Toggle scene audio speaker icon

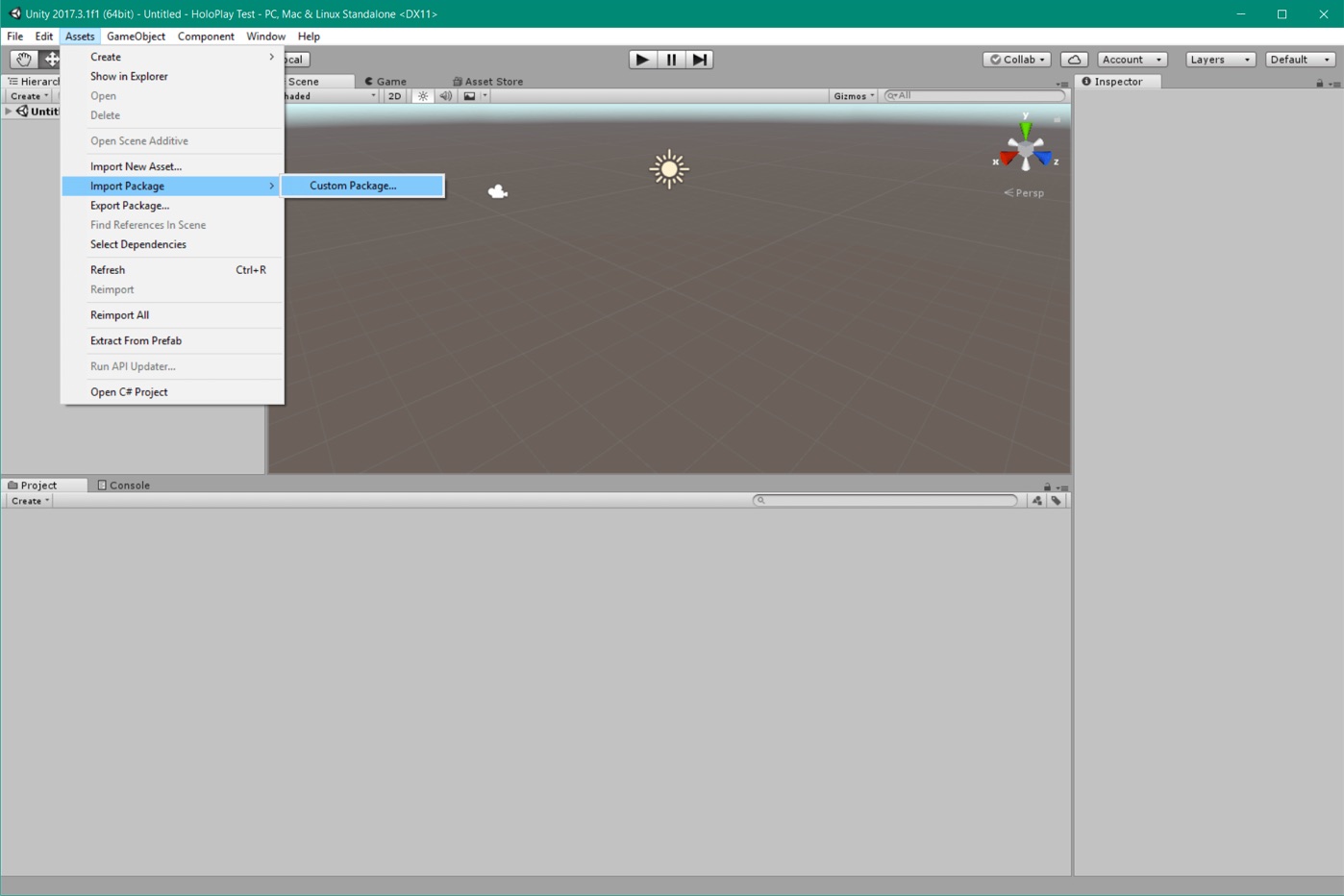[x=445, y=96]
